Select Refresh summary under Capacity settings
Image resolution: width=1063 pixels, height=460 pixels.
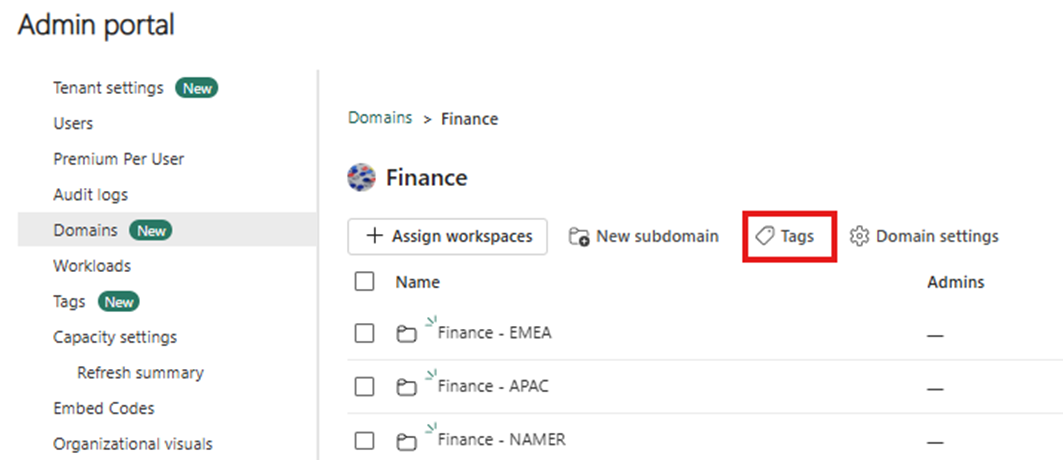(140, 373)
